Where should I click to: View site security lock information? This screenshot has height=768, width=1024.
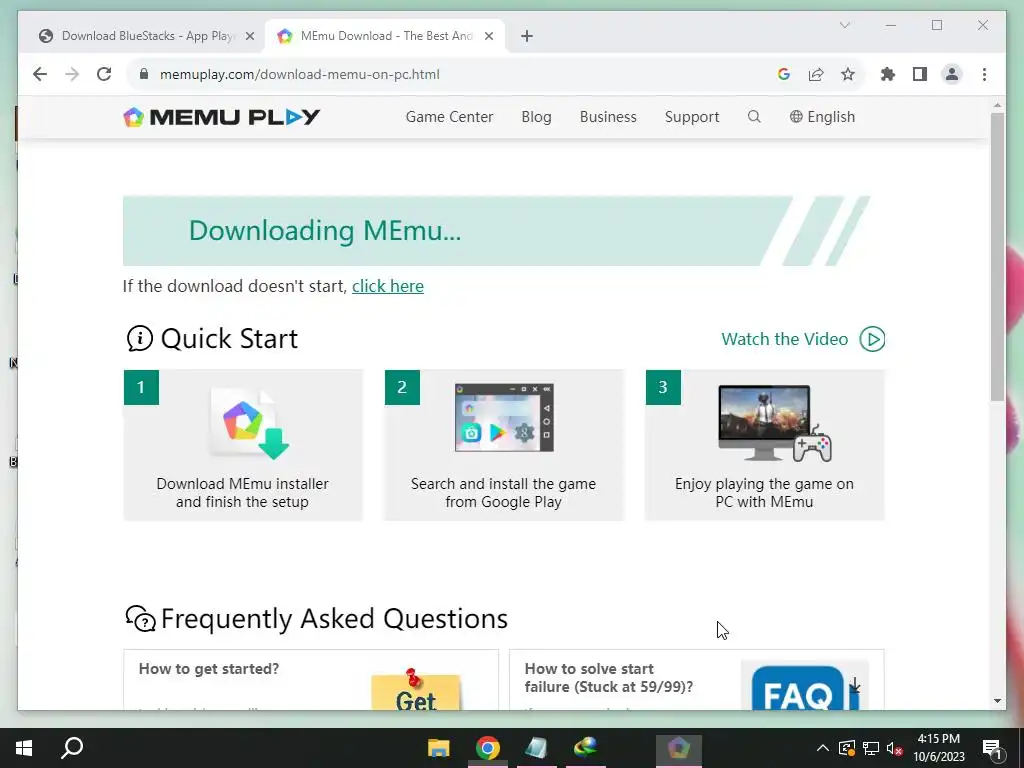[x=144, y=74]
